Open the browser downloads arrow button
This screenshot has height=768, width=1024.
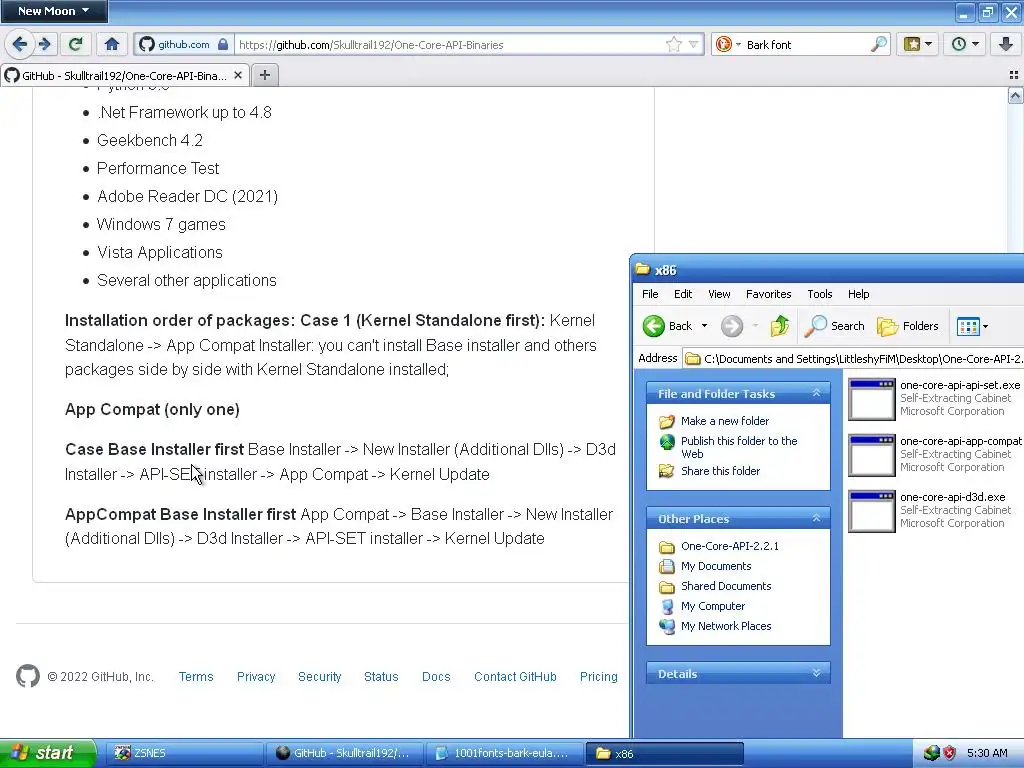point(1006,44)
